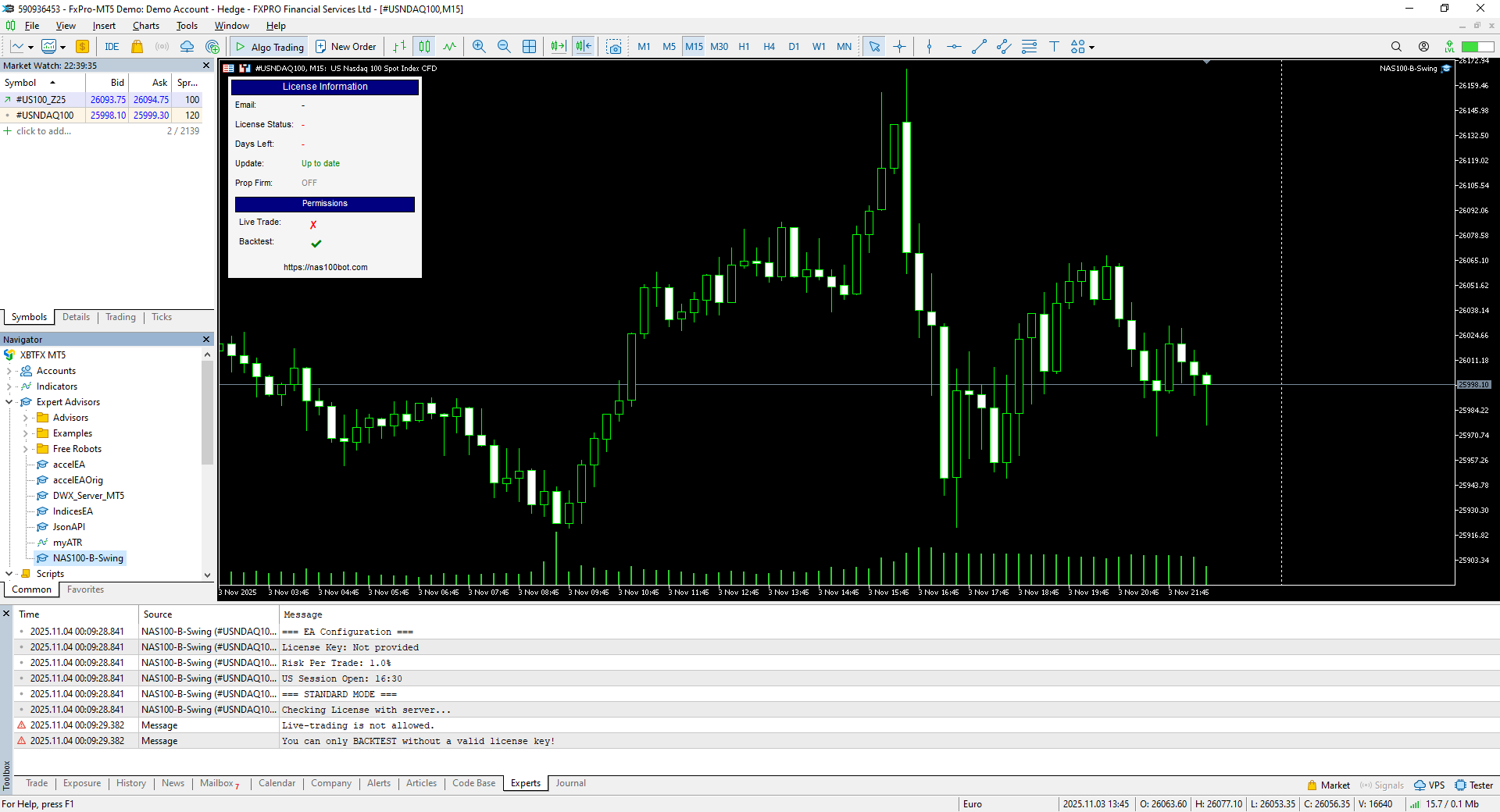Open the nas100bot.com link on chart
The height and width of the screenshot is (812, 1500).
point(325,267)
